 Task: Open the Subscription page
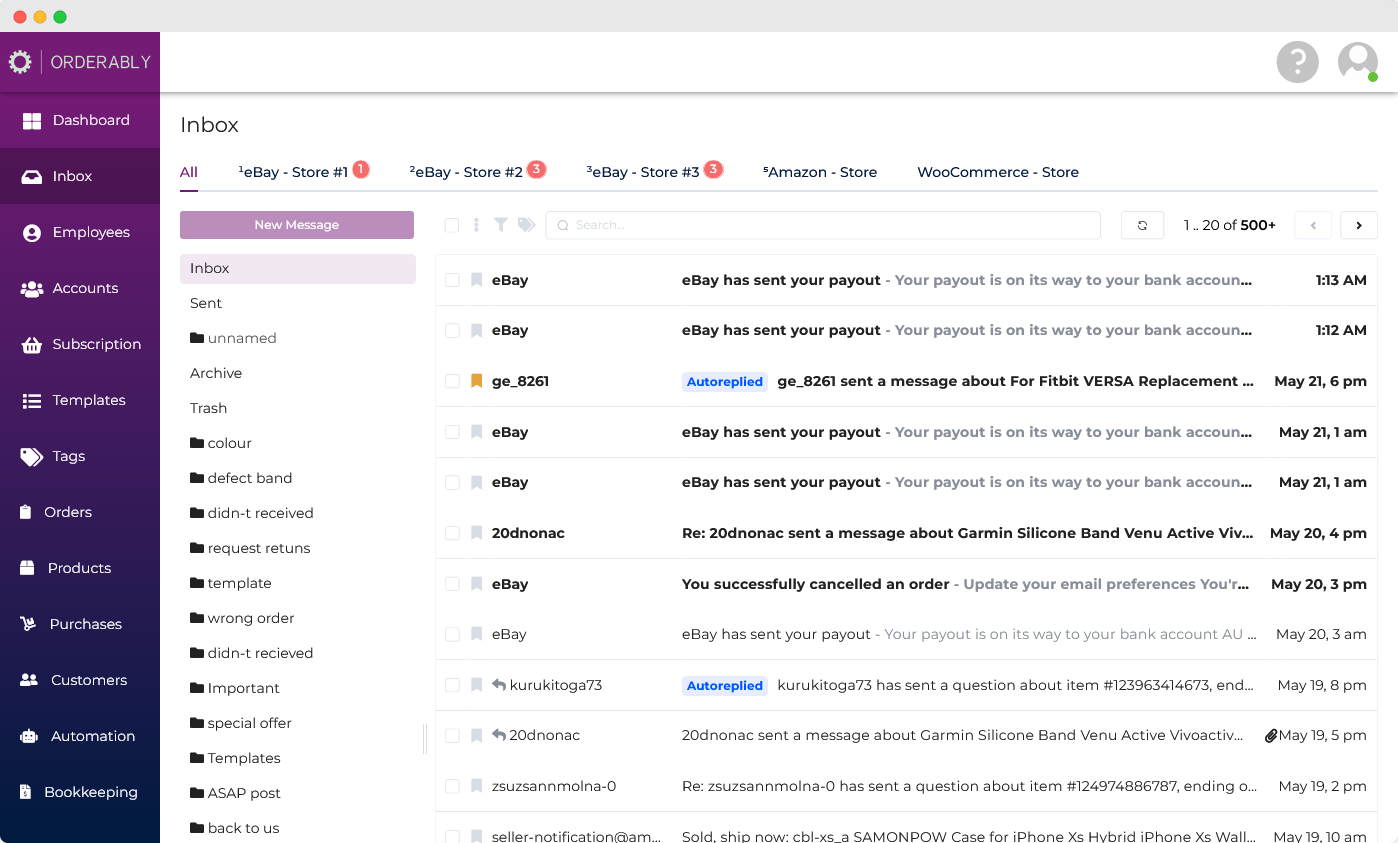[x=80, y=344]
